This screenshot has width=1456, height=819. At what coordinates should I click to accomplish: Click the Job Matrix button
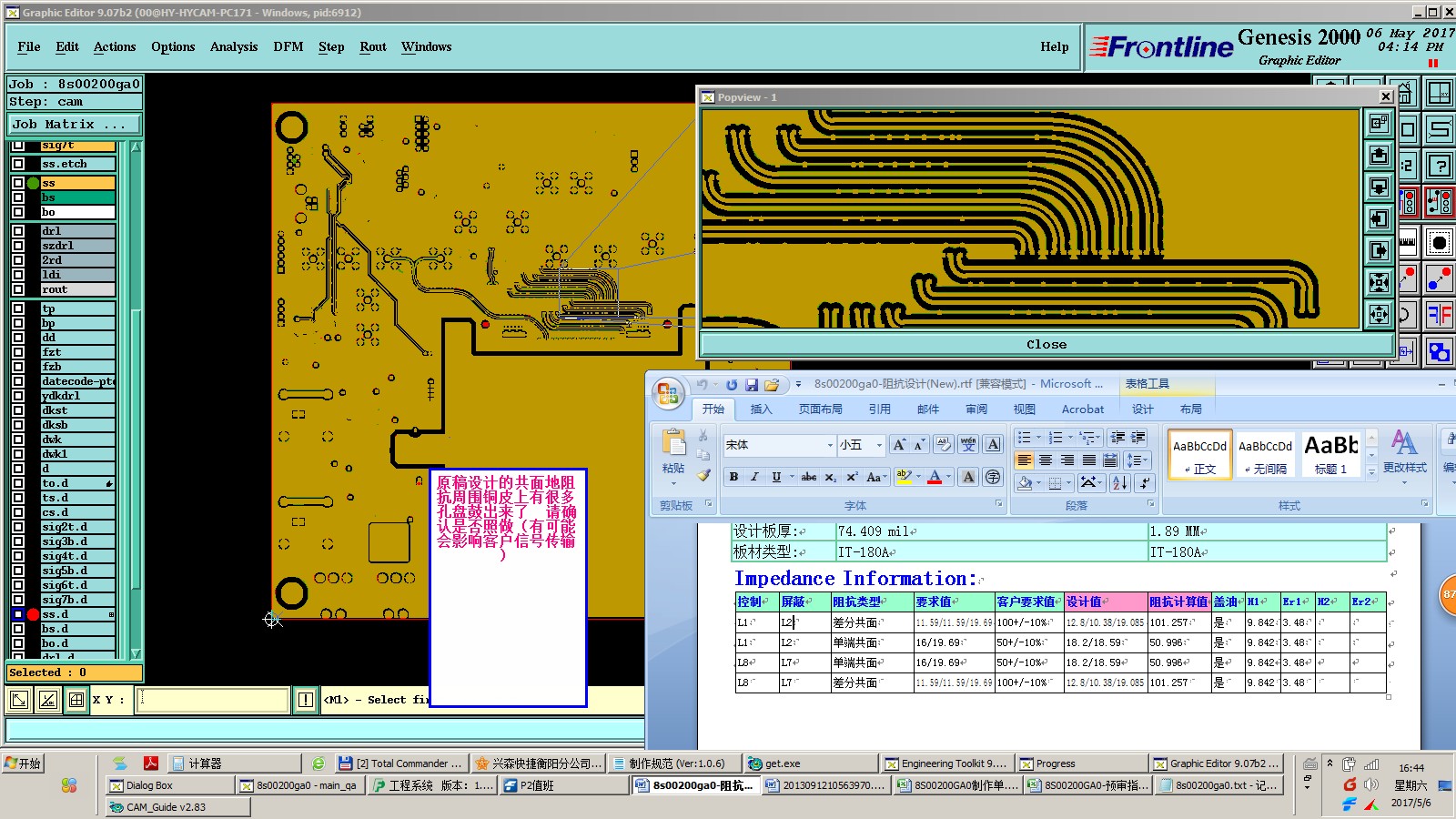75,124
